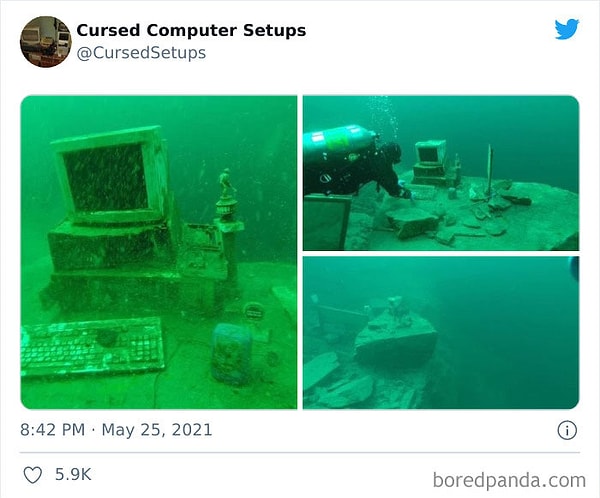Open the scuba diver photo
This screenshot has height=498, width=600.
[x=441, y=173]
